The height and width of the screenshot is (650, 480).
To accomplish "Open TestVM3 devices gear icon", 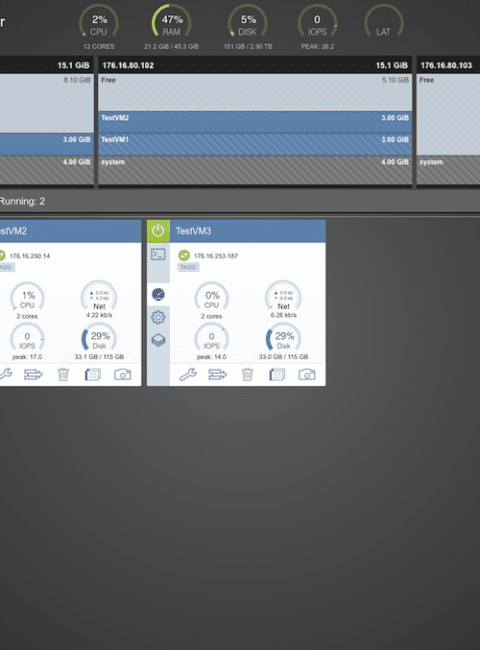I will pyautogui.click(x=158, y=318).
